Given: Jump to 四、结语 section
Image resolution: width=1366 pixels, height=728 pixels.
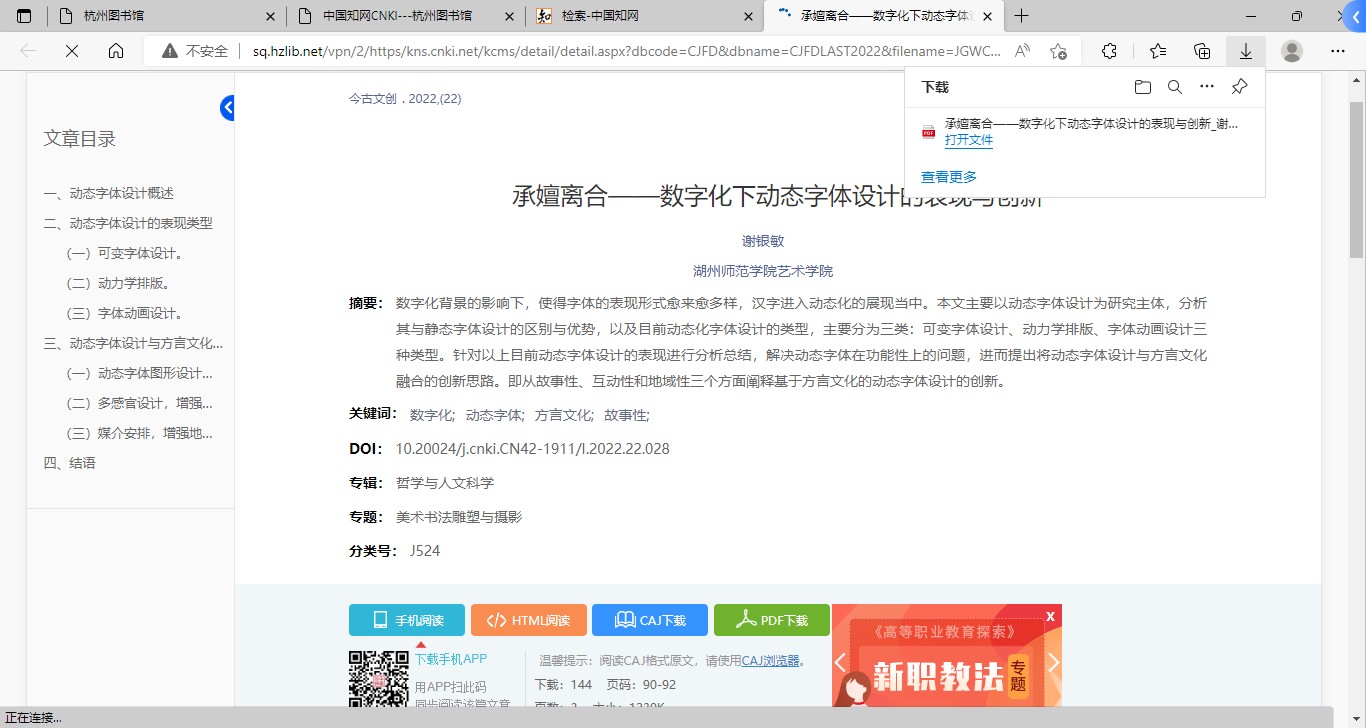Looking at the screenshot, I should click(x=70, y=463).
